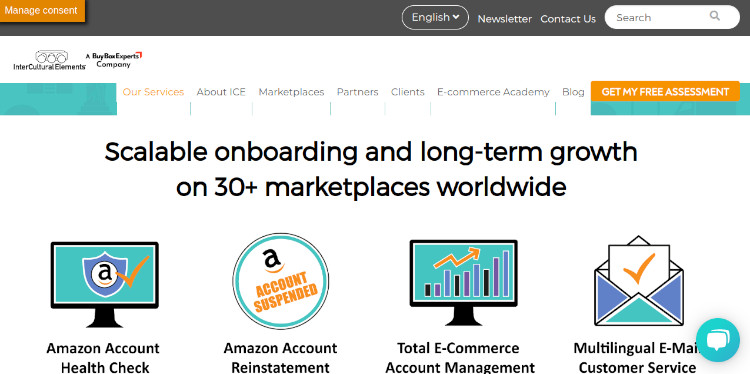Image resolution: width=750 pixels, height=374 pixels.
Task: Click the growth chart monitor icon
Action: coord(463,283)
